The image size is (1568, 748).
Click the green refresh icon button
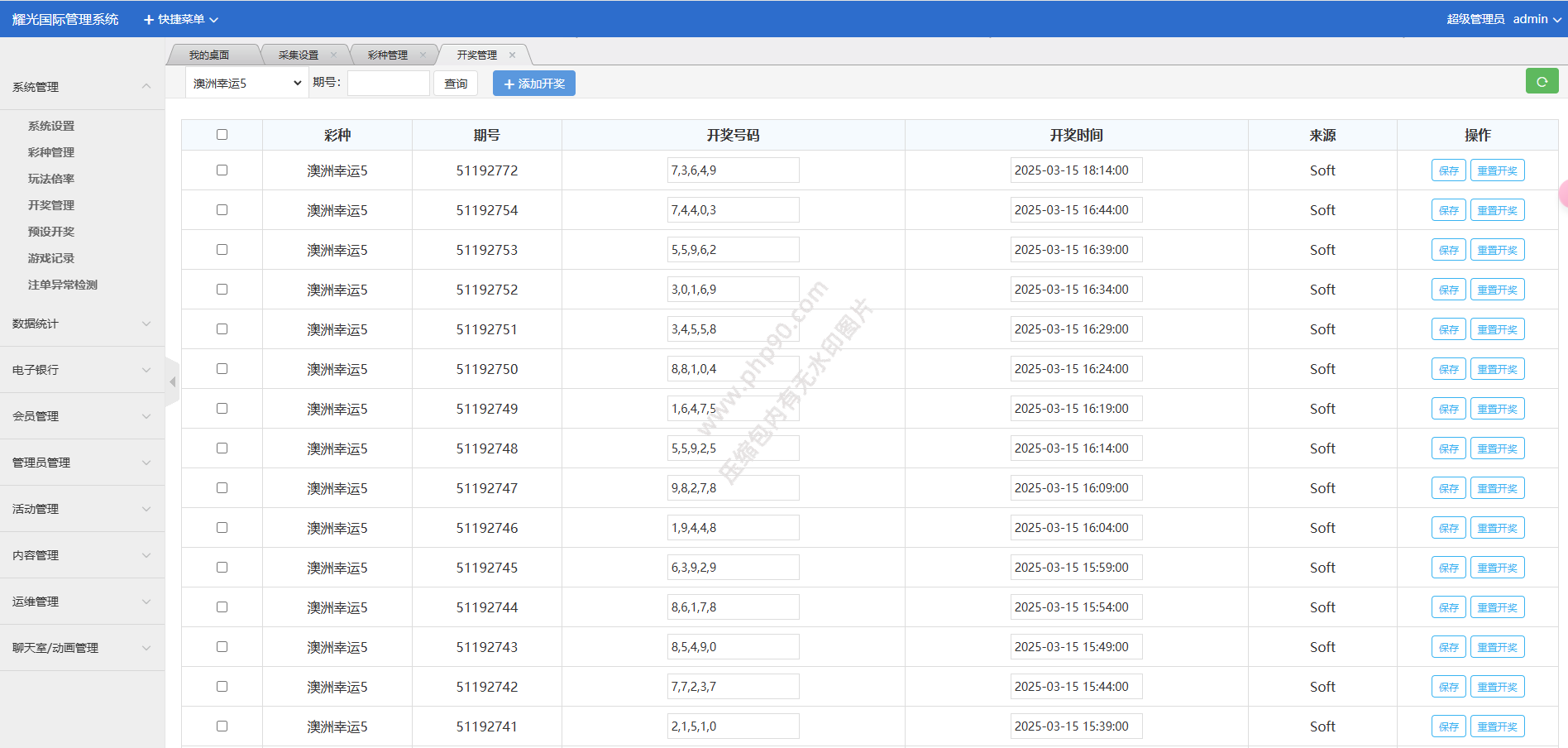pos(1542,81)
